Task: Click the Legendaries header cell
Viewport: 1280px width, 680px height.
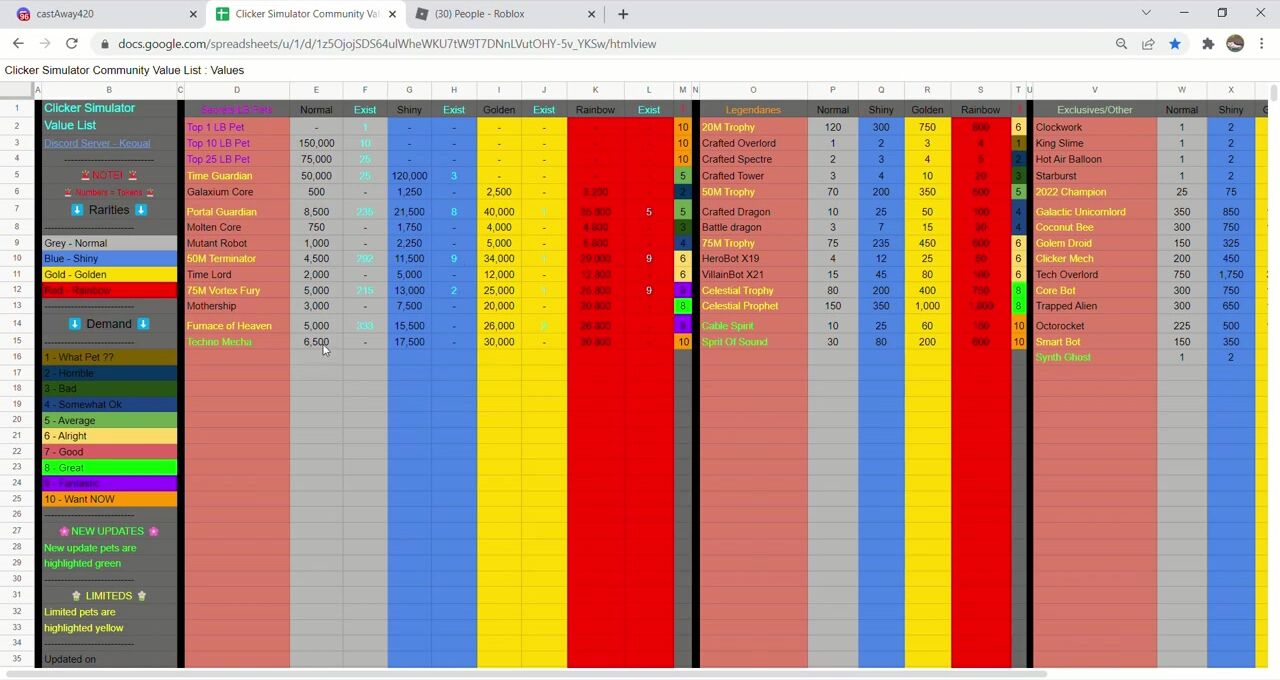Action: pos(753,110)
